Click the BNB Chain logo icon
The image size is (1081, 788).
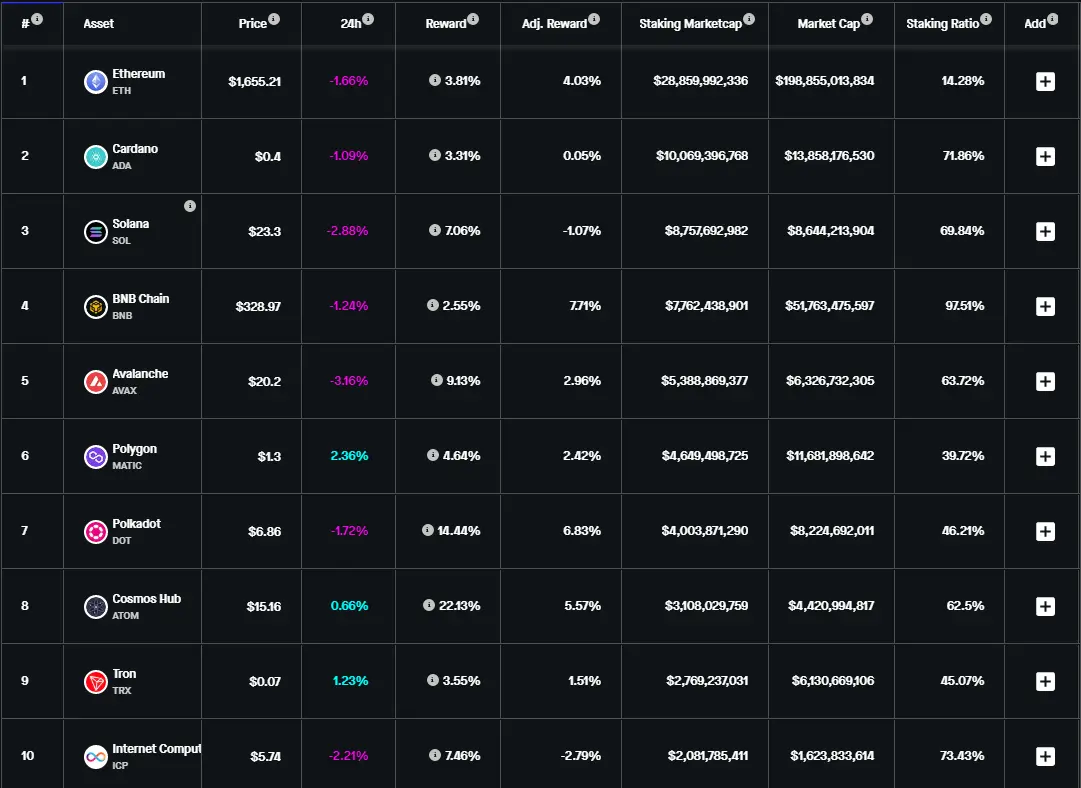(96, 307)
